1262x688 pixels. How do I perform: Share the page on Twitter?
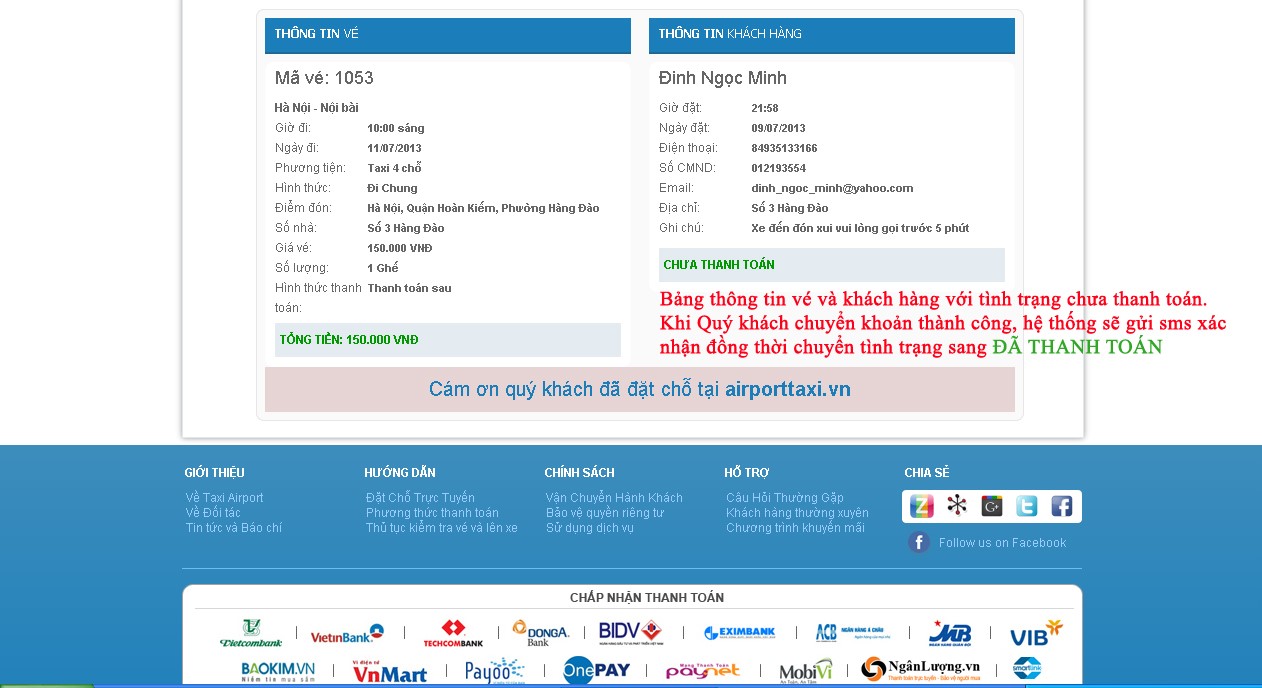click(1026, 506)
